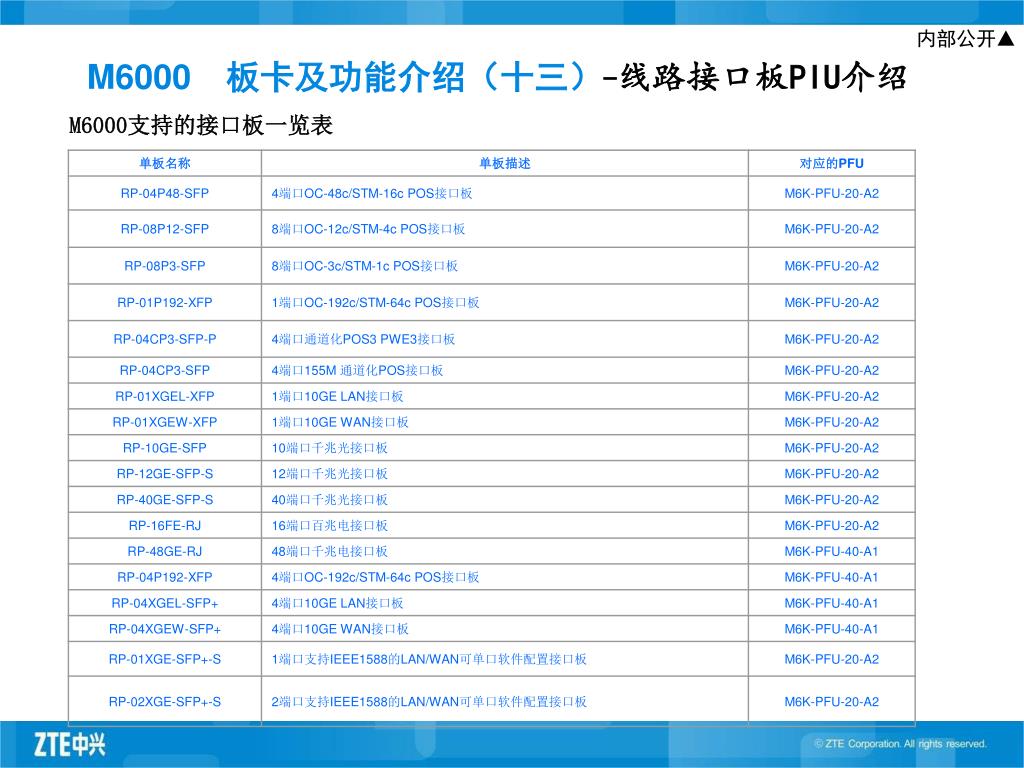Click description 12端口千兆光接口板
This screenshot has width=1024, height=768.
click(x=330, y=473)
